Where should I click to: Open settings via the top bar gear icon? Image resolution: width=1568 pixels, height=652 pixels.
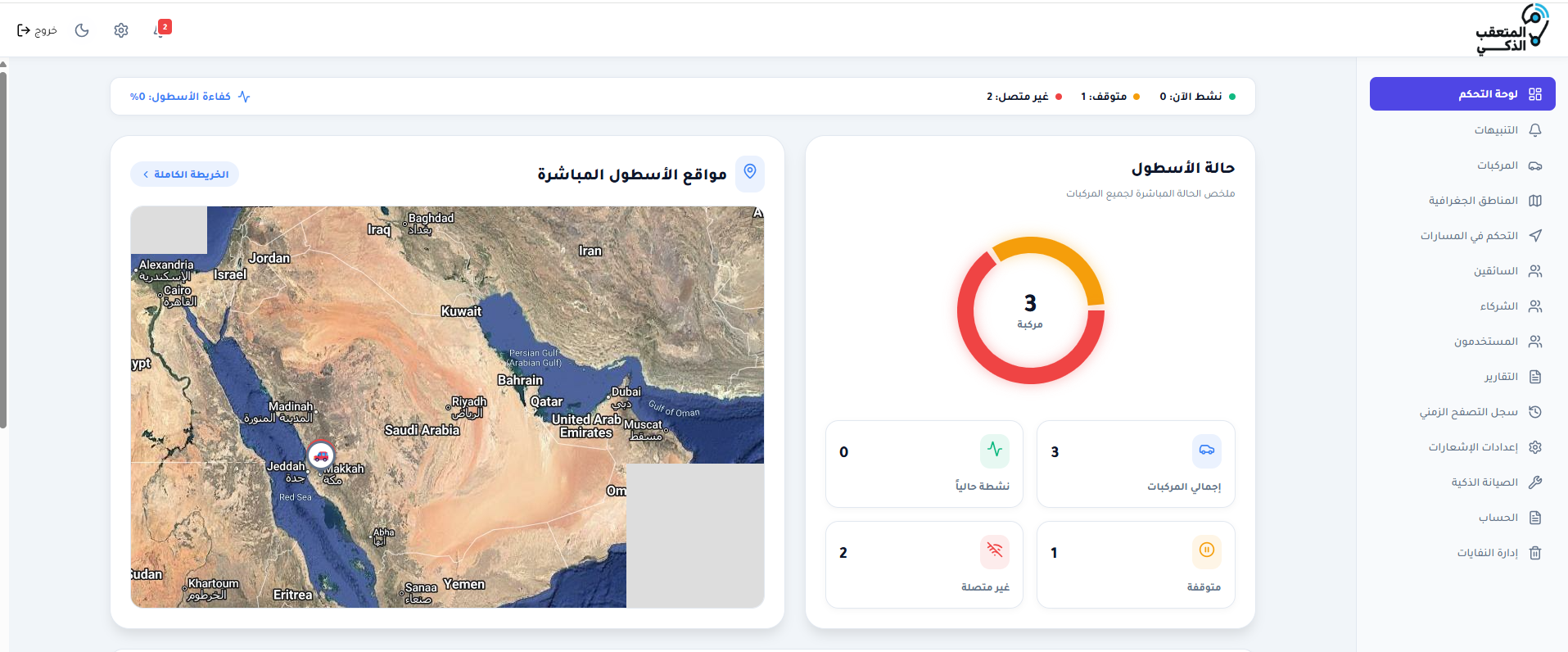coord(121,30)
